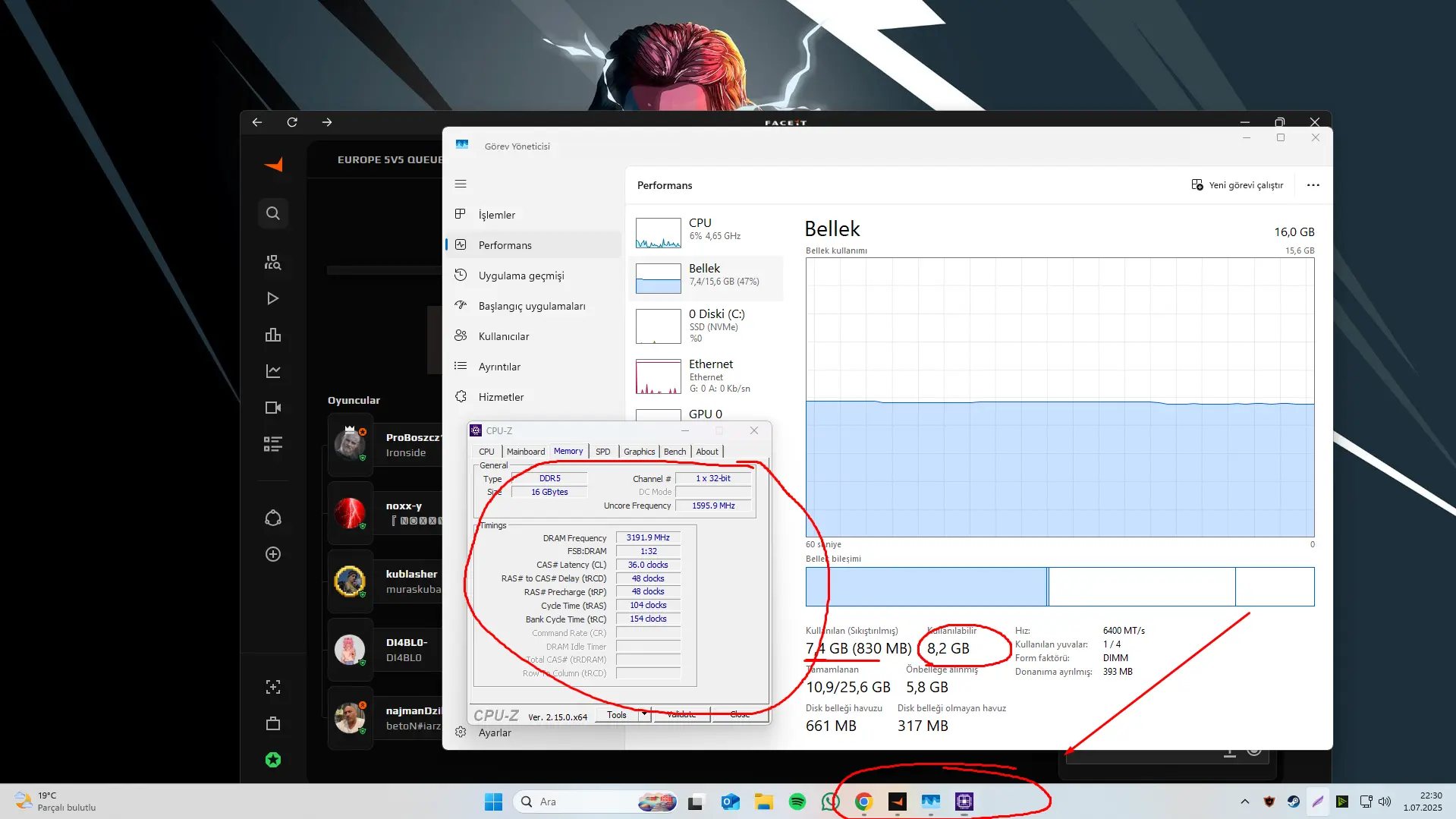Open the rankings bar-chart icon in FACEIT sidebar
Image resolution: width=1456 pixels, height=819 pixels.
[273, 335]
